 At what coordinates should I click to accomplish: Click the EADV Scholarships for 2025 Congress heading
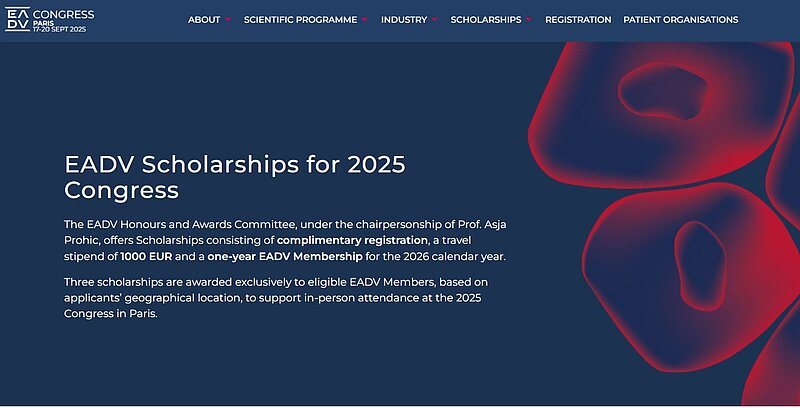coord(235,176)
